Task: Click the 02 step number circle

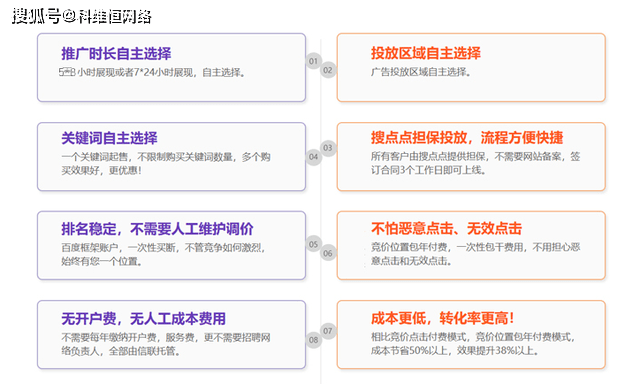Action: point(328,70)
